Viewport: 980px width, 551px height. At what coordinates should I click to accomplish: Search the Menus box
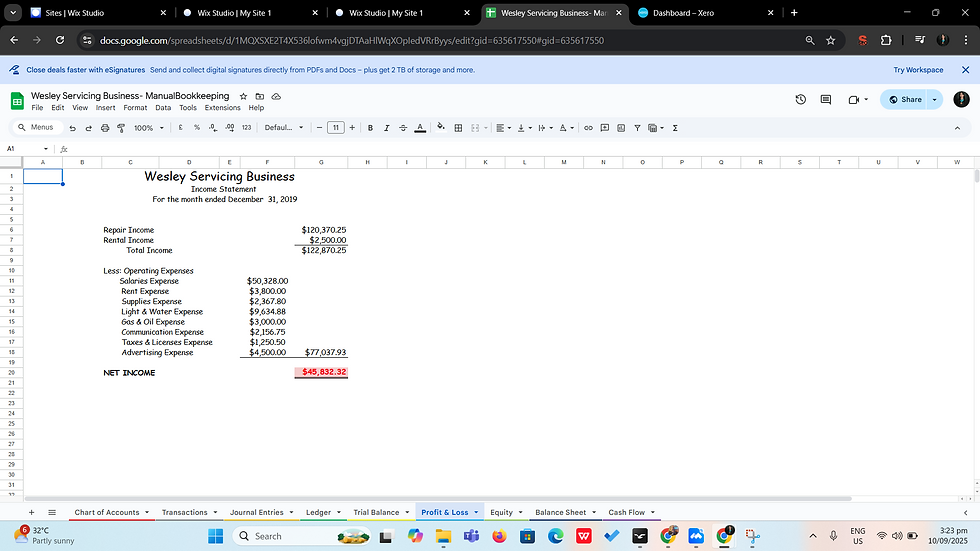38,127
